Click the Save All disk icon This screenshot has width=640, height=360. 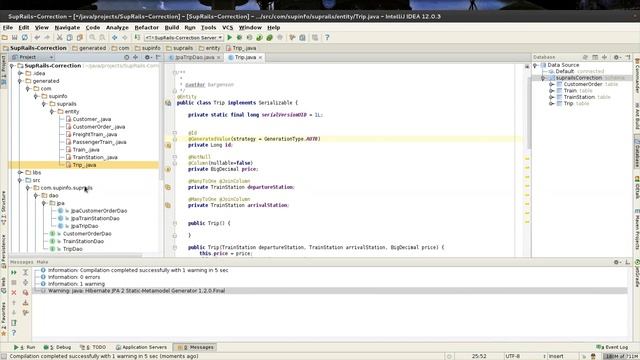click(x=14, y=38)
